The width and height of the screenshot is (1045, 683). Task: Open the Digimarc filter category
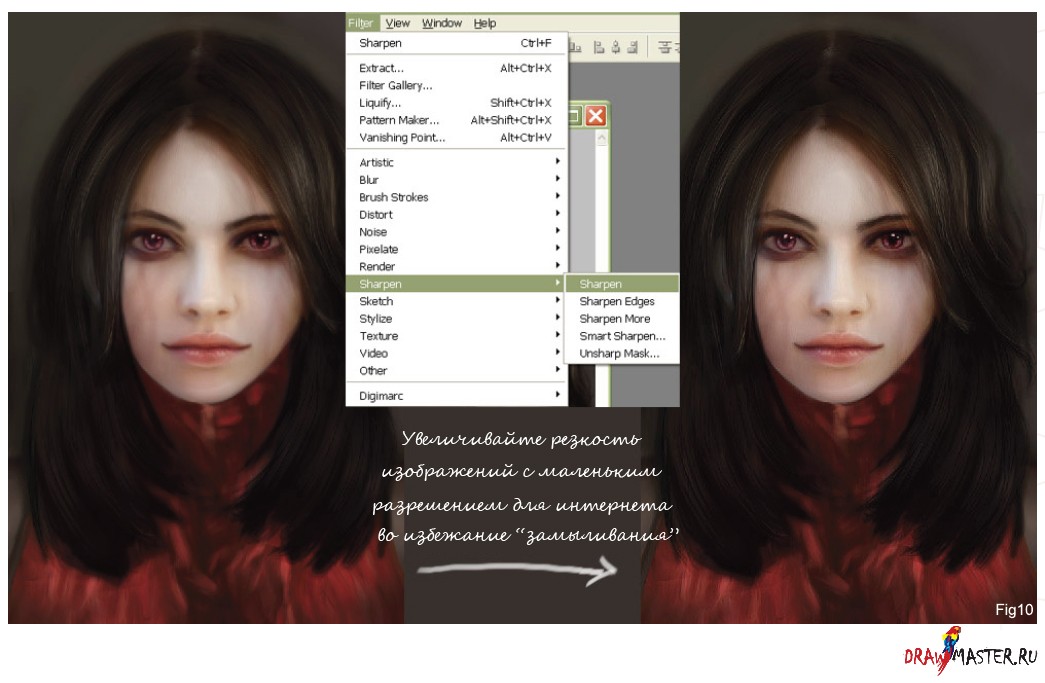click(x=457, y=396)
